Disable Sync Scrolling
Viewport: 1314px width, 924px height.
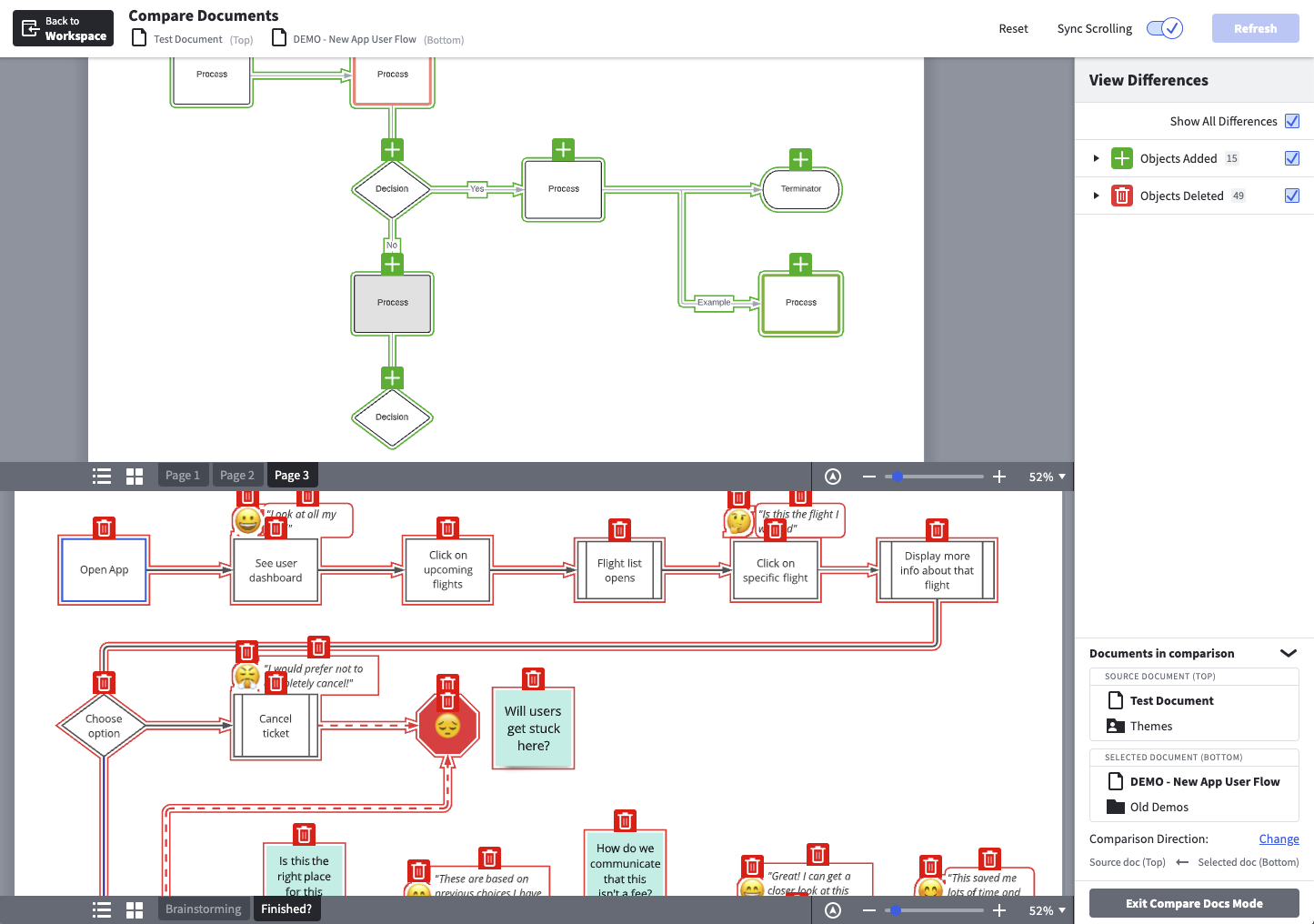(x=1164, y=28)
